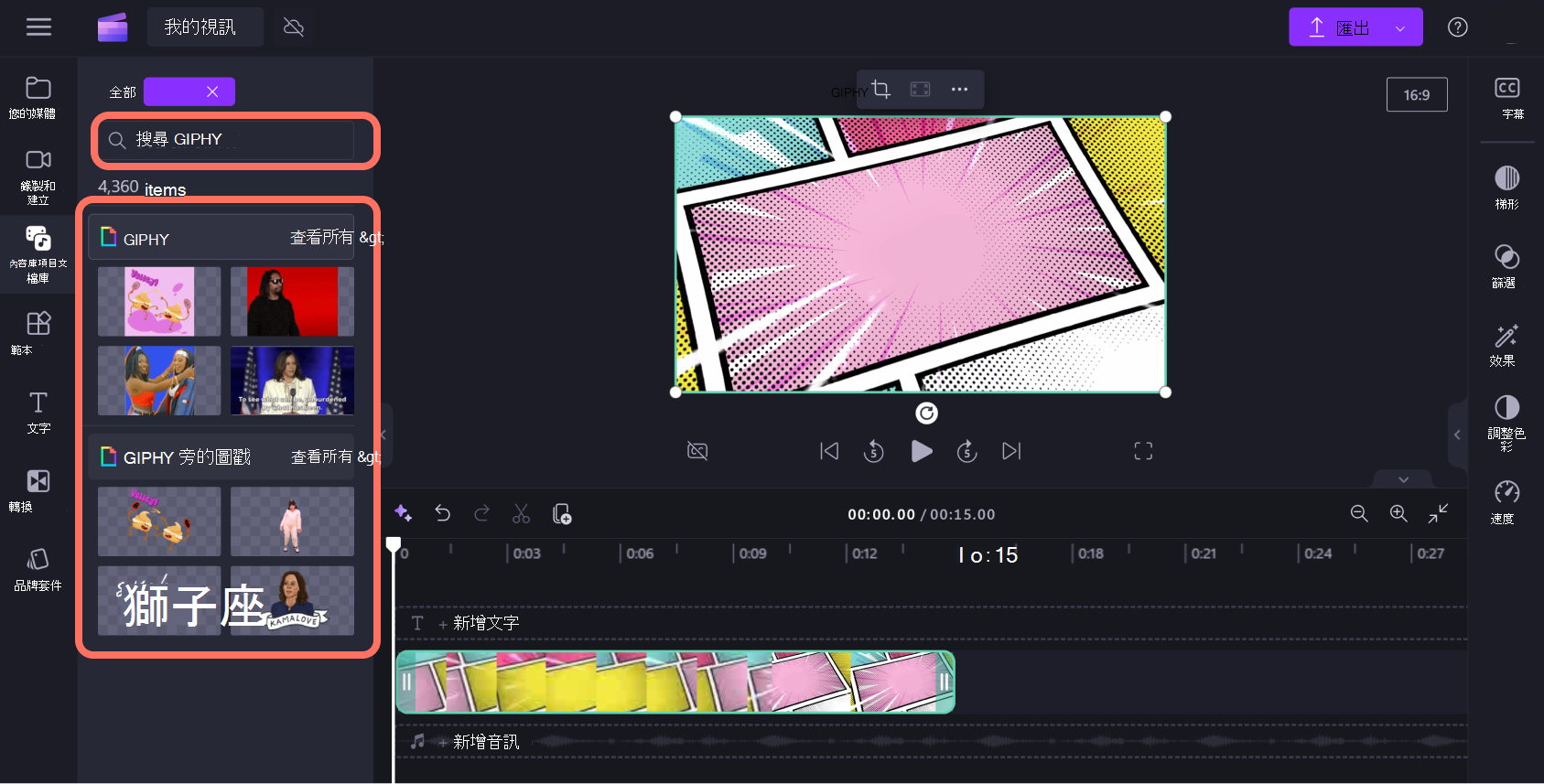The width and height of the screenshot is (1544, 784).
Task: Remove the purple filter chip
Action: 212,91
